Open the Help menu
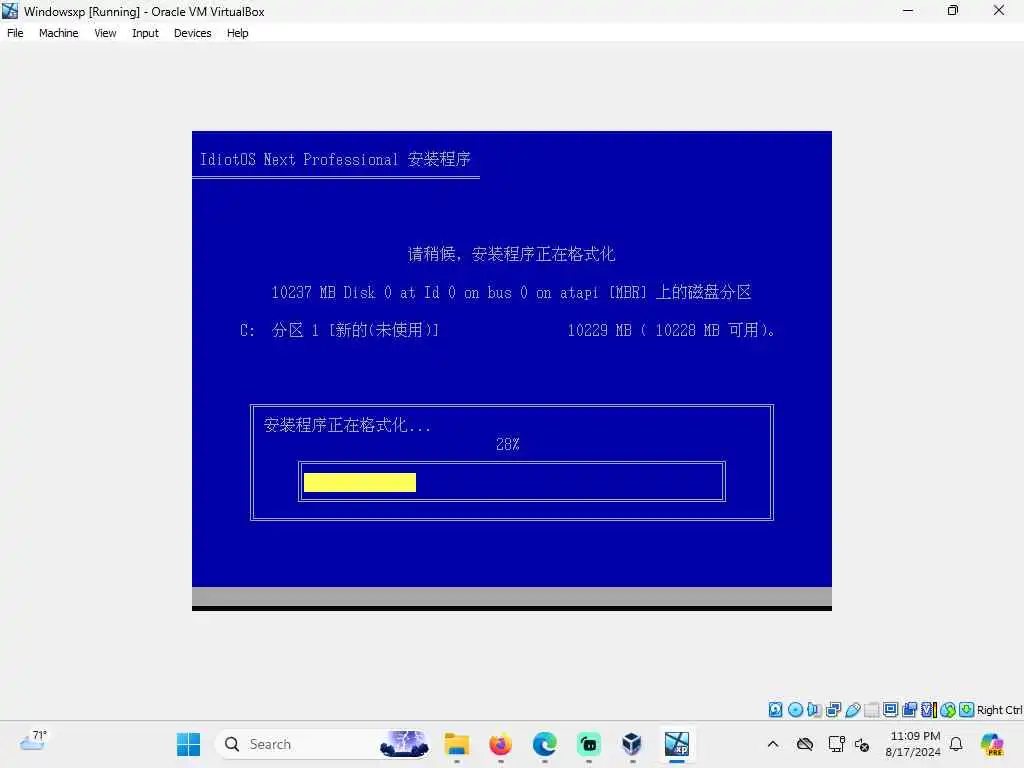1024x768 pixels. coord(238,33)
